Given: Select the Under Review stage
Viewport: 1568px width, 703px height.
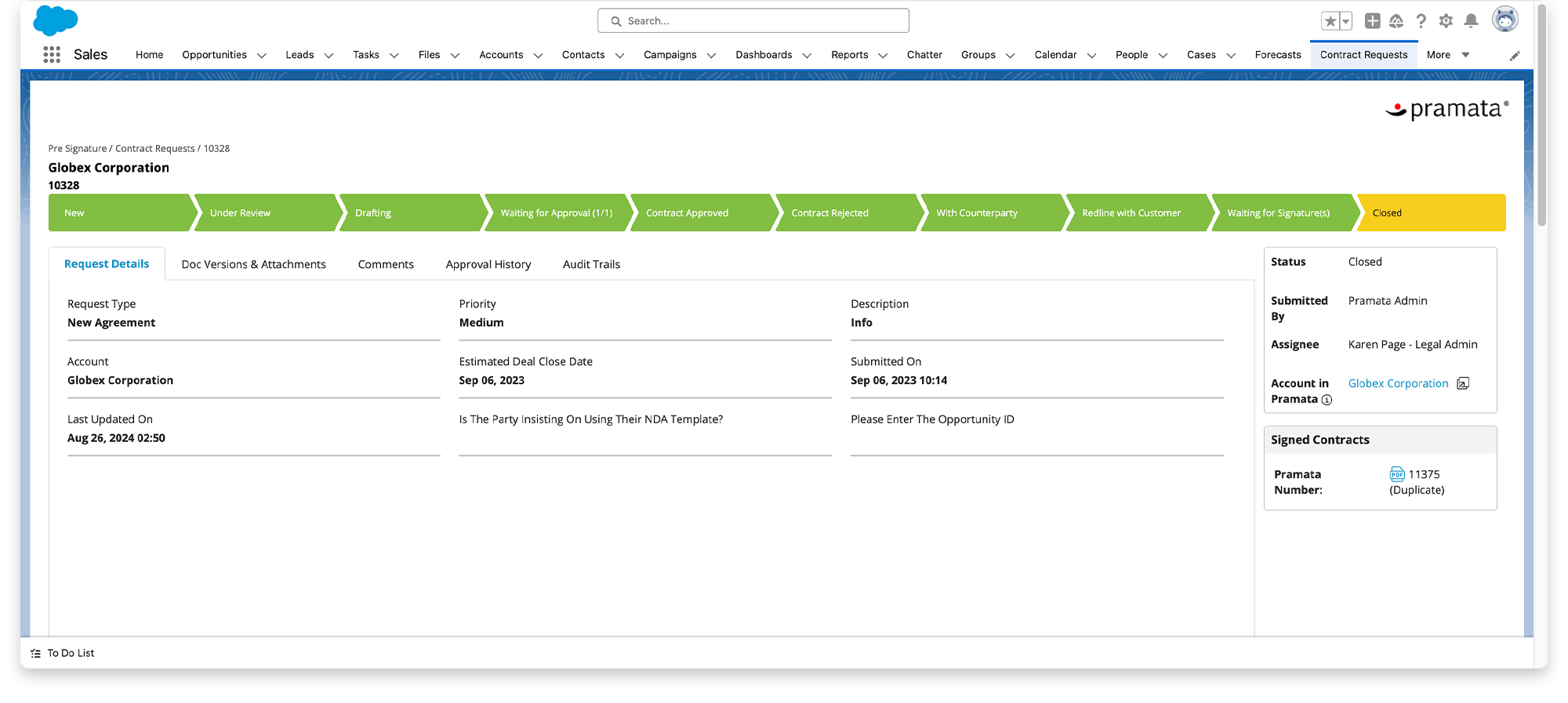Looking at the screenshot, I should 267,212.
